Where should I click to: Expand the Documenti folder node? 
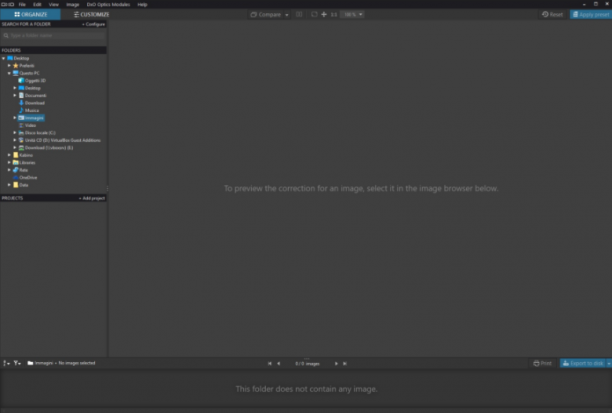tap(15, 95)
